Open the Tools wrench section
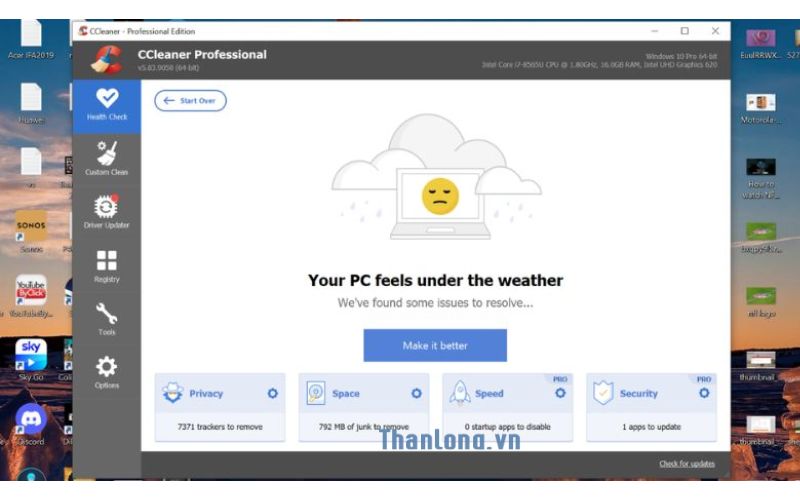This screenshot has height=500, width=800. [106, 319]
